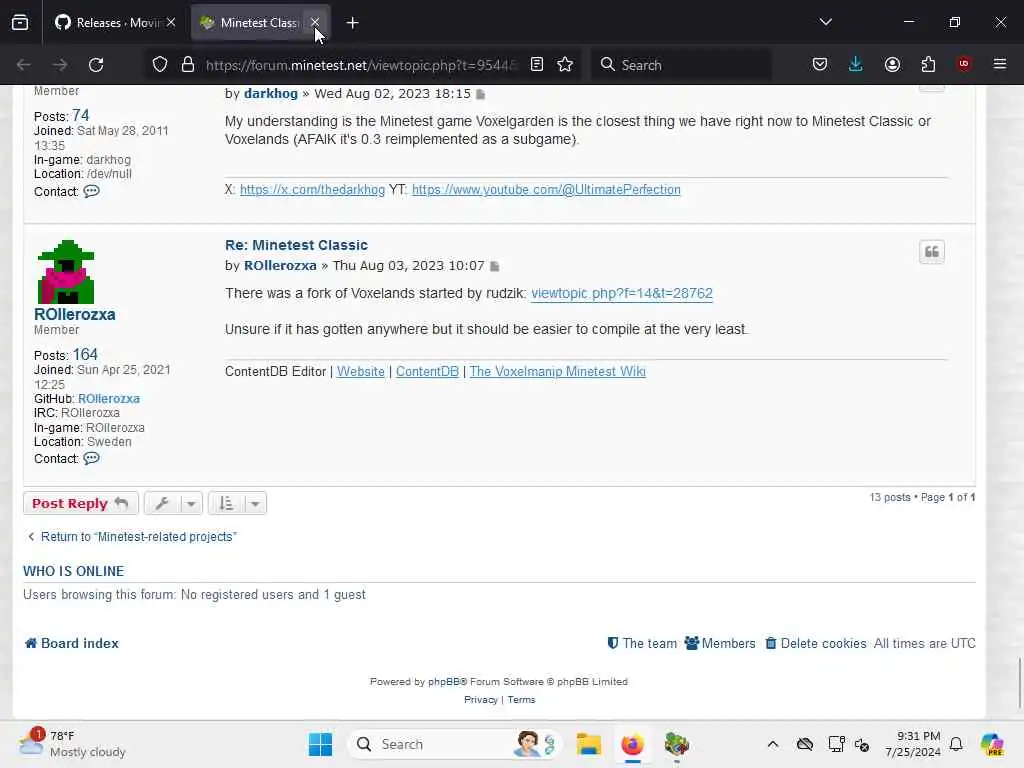Image resolution: width=1024 pixels, height=768 pixels.
Task: View site security lock info
Action: pos(188,65)
